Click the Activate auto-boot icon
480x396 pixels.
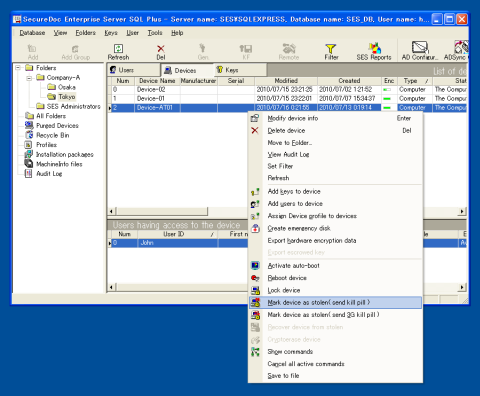pos(255,266)
